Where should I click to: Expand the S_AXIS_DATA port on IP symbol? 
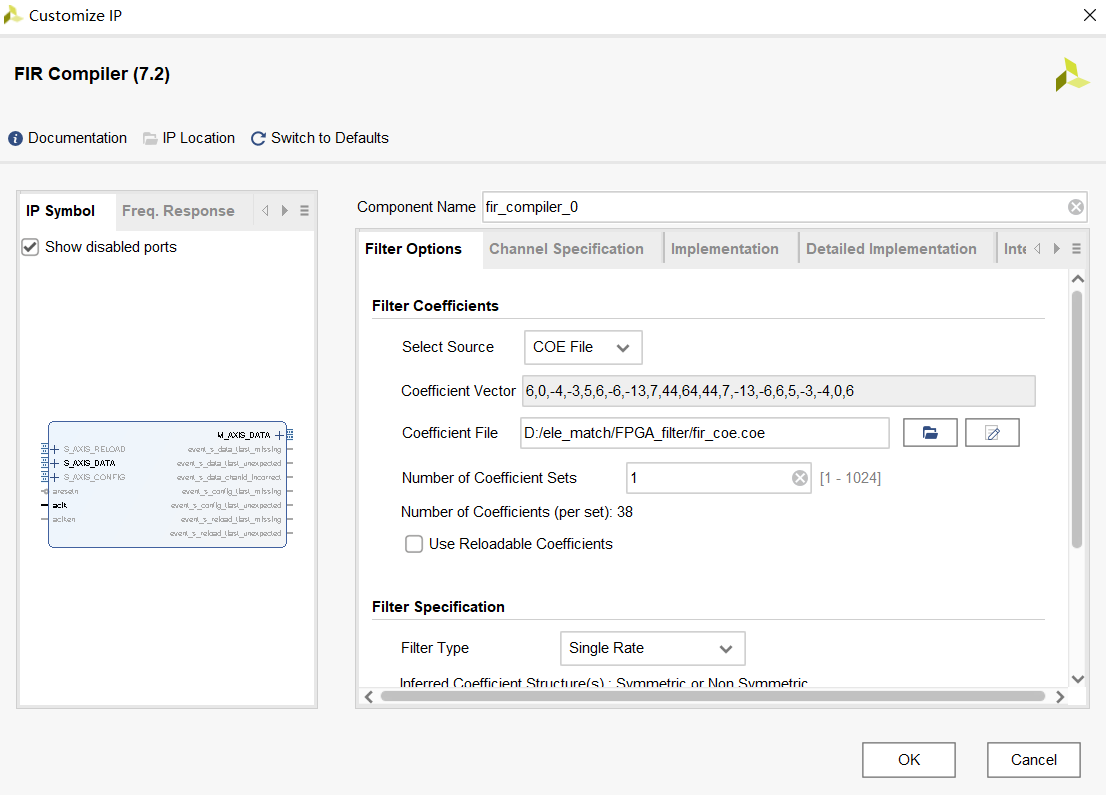pyautogui.click(x=55, y=463)
